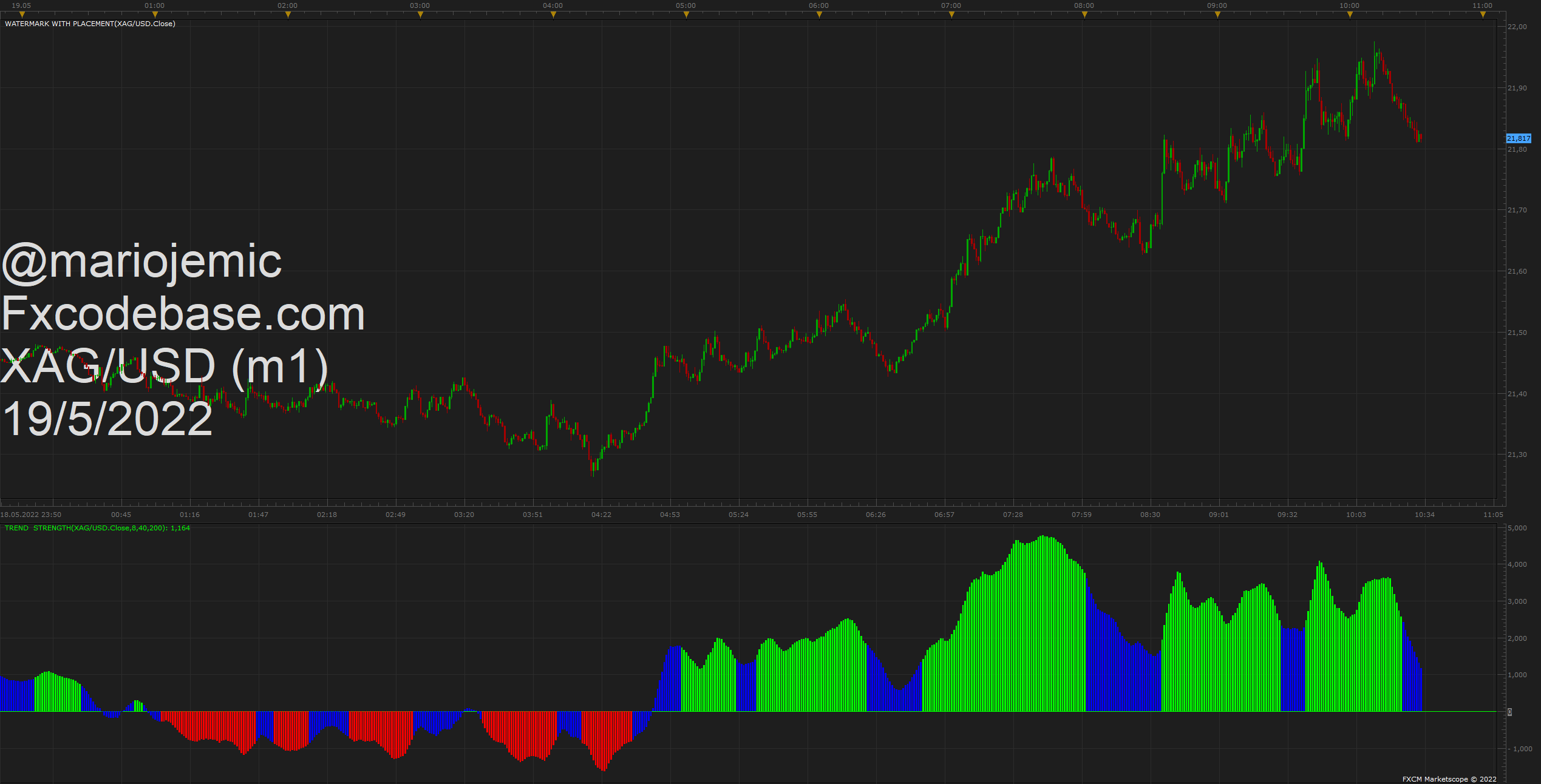This screenshot has width=1541, height=784.
Task: Click the 5,000 oscillator scale label
Action: [x=1517, y=528]
